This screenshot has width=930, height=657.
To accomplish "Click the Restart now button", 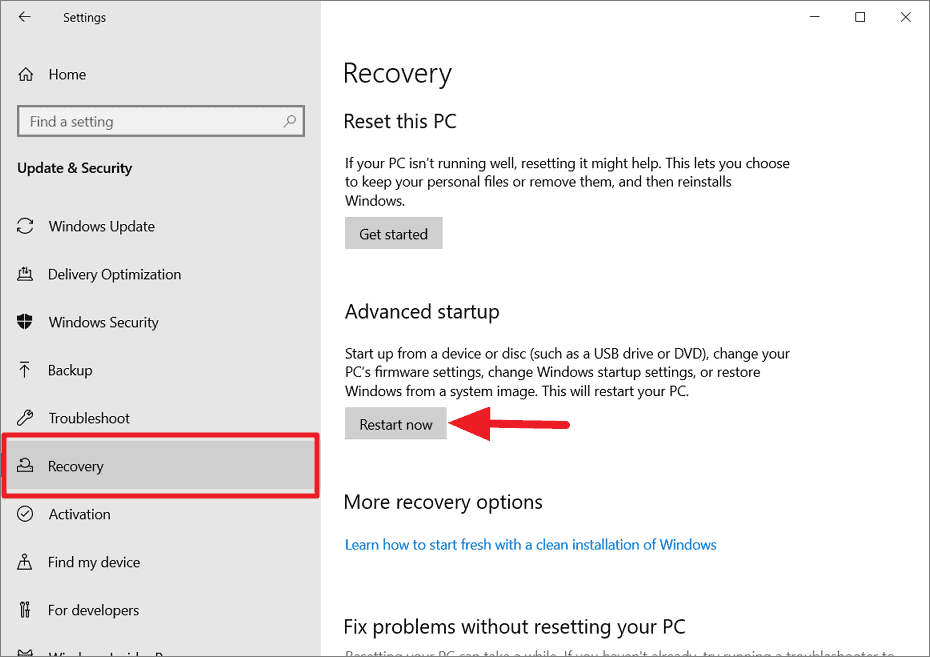I will (x=396, y=424).
